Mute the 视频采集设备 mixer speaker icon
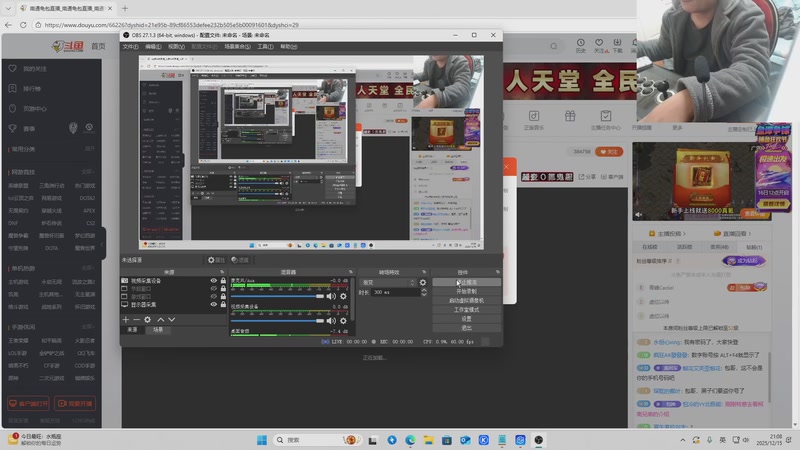 tap(331, 321)
